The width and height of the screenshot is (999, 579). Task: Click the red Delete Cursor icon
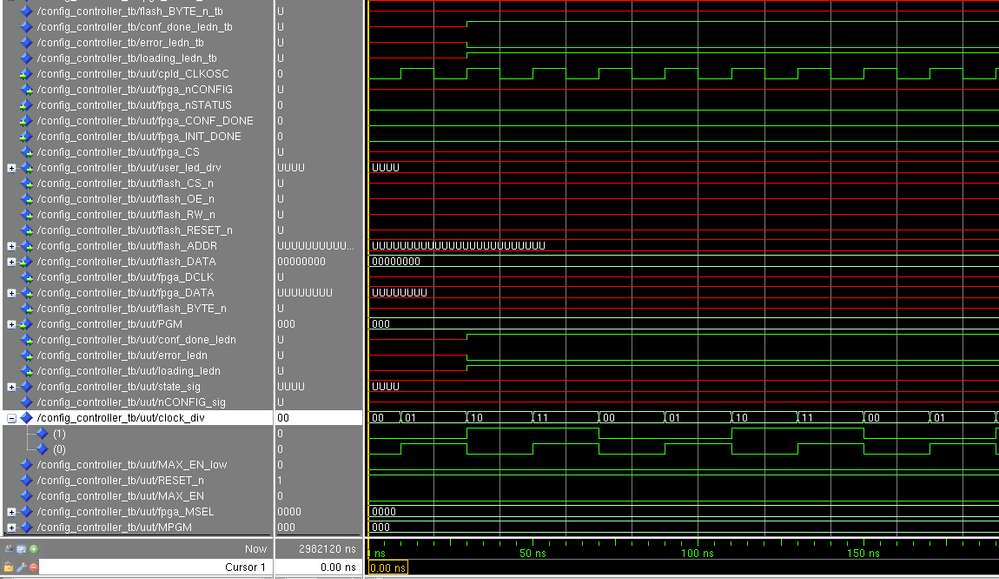click(x=34, y=567)
